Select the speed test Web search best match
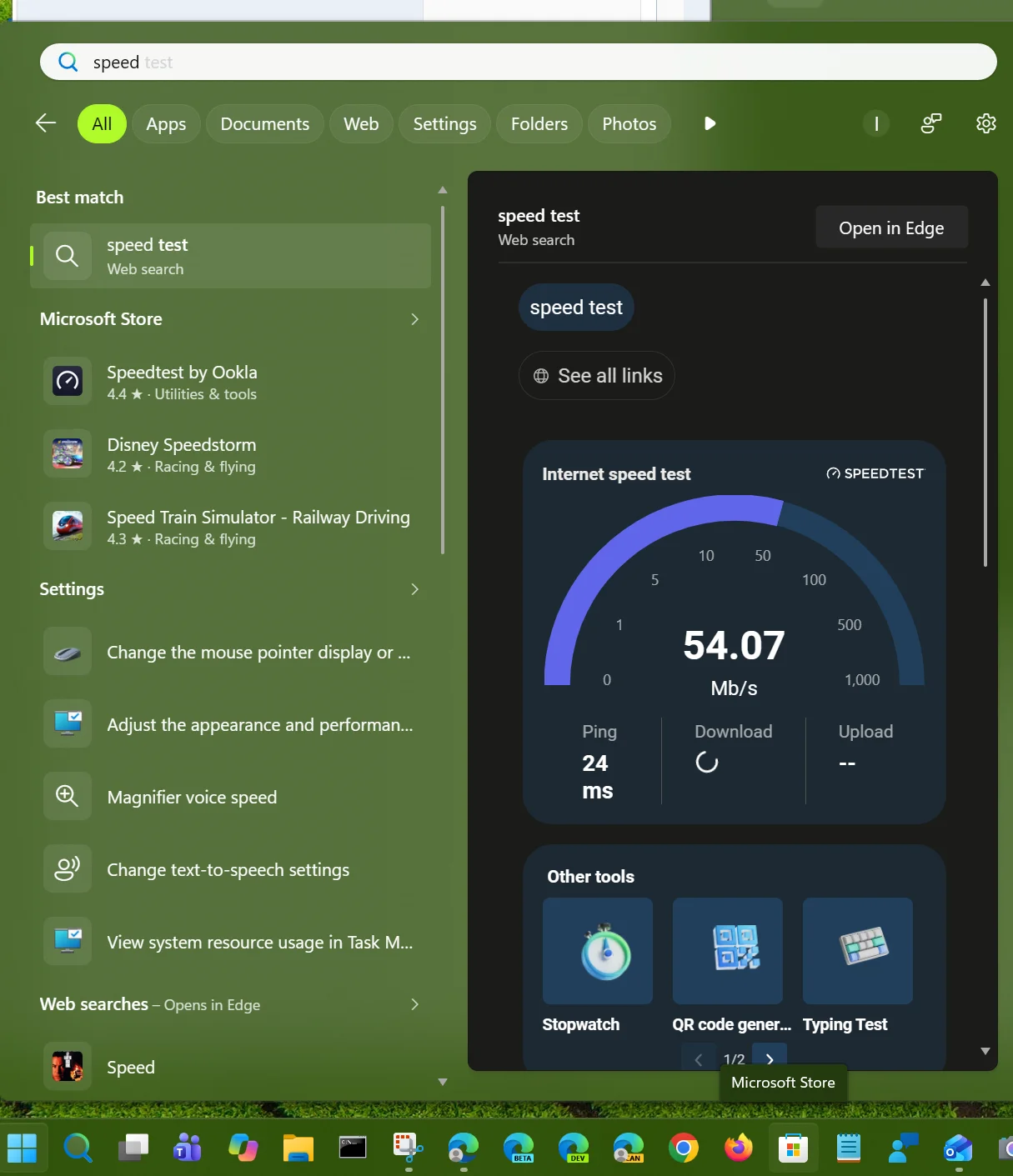The image size is (1013, 1176). [x=230, y=256]
